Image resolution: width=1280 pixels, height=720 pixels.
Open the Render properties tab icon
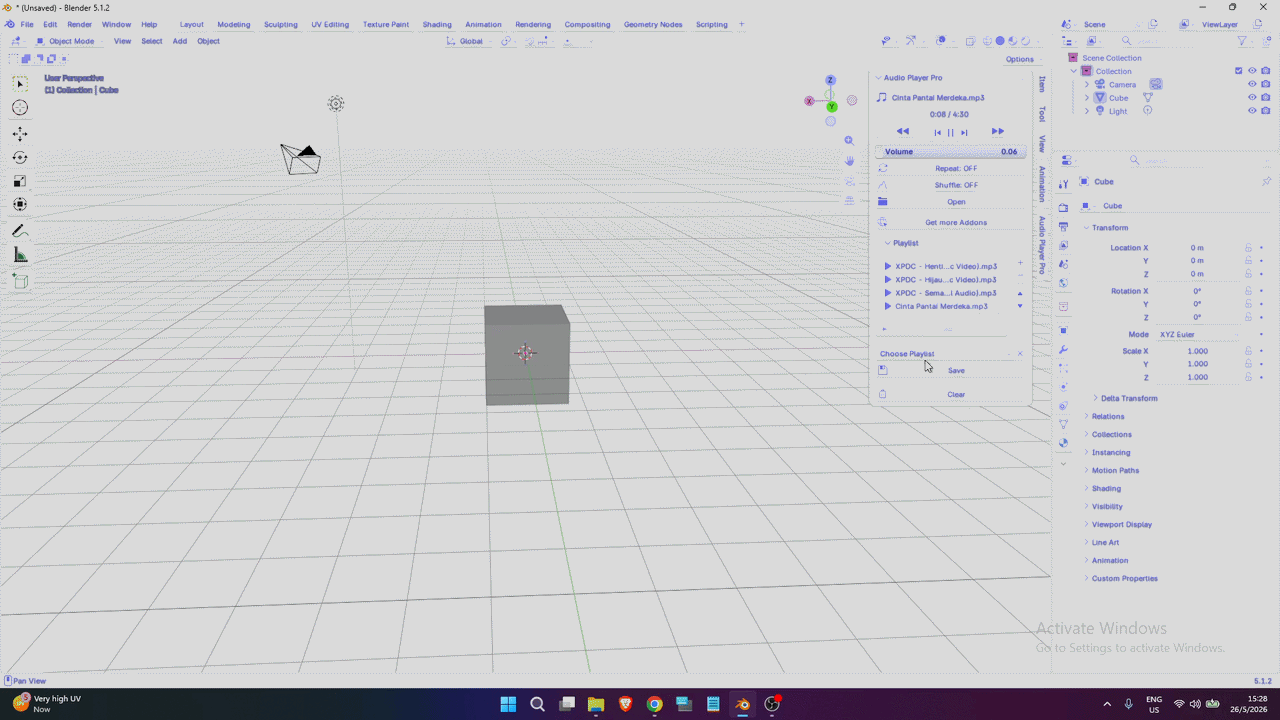1063,208
